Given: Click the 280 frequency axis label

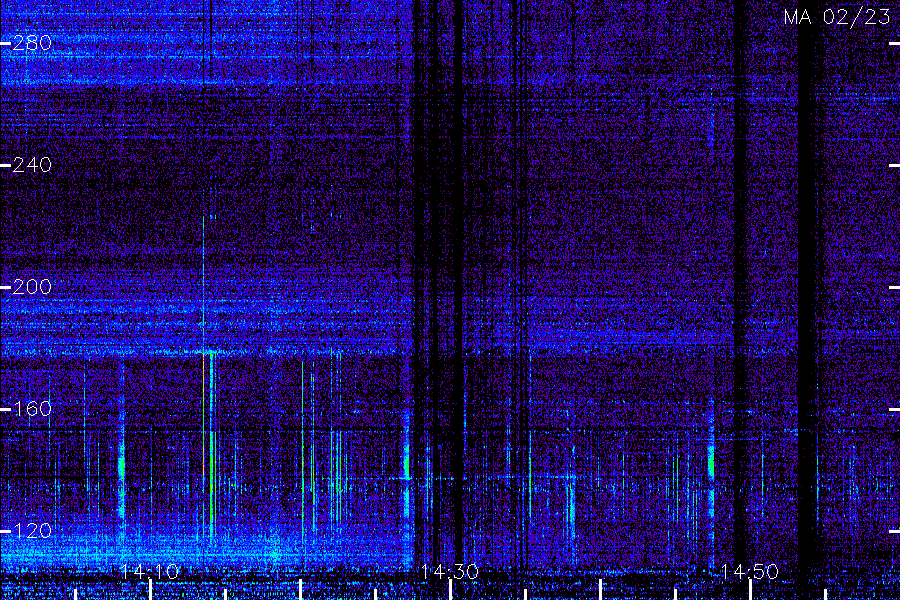Looking at the screenshot, I should 32,43.
